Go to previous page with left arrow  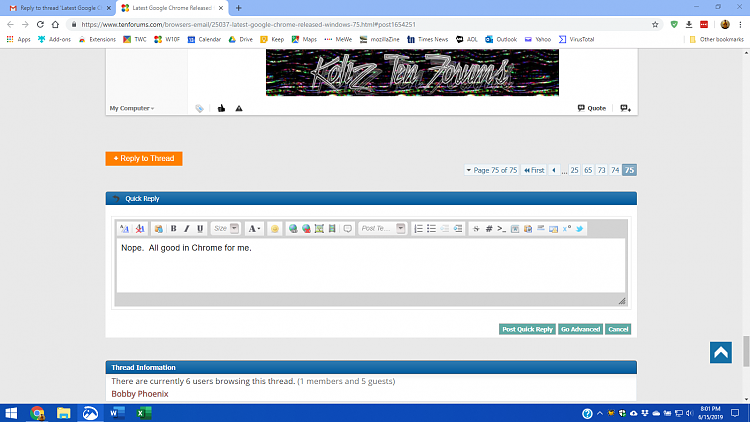coord(554,170)
